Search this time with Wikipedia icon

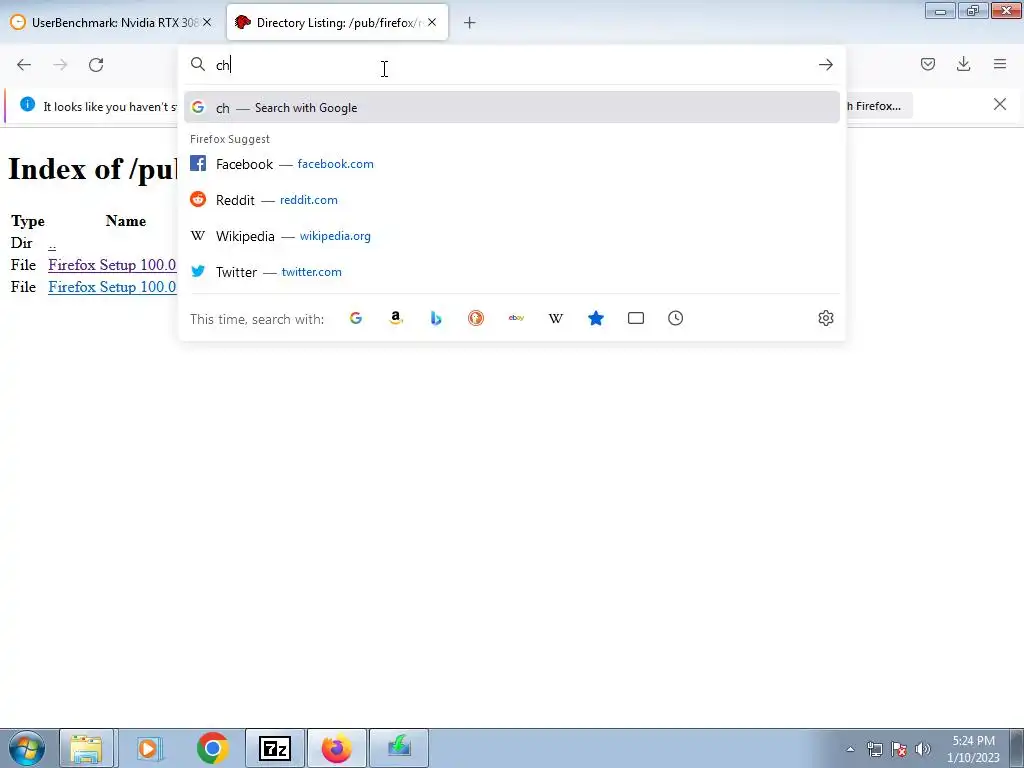pos(556,318)
